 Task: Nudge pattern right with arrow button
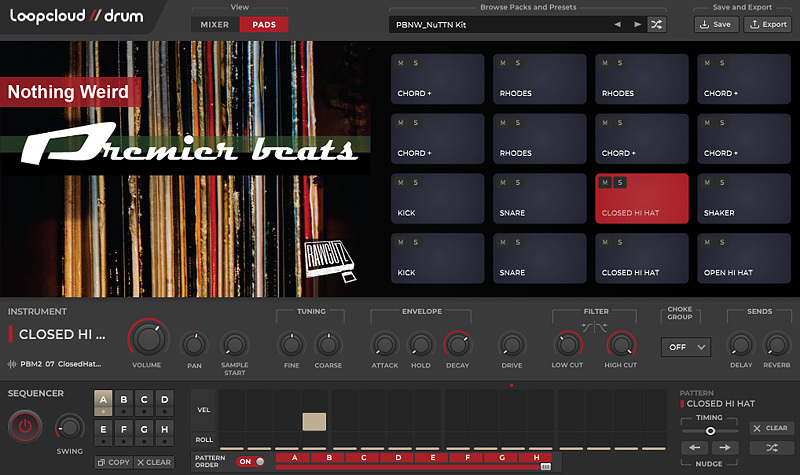pos(725,448)
